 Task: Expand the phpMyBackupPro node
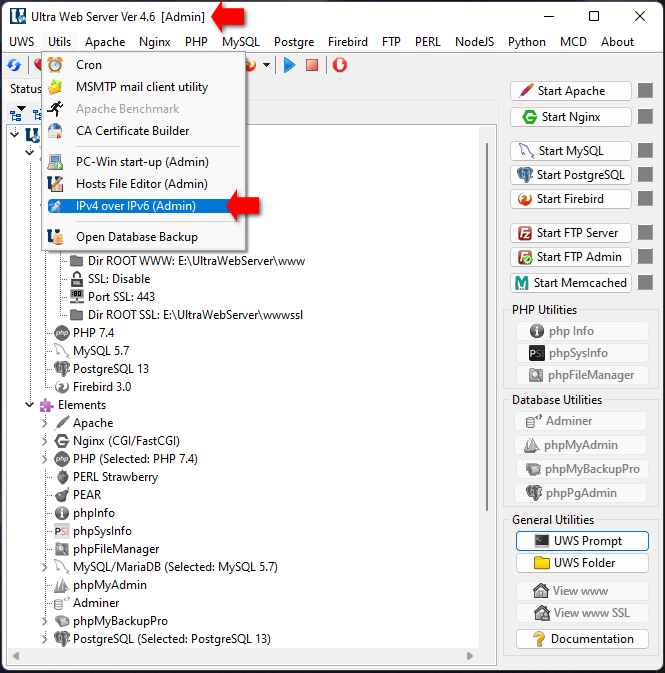pyautogui.click(x=45, y=621)
